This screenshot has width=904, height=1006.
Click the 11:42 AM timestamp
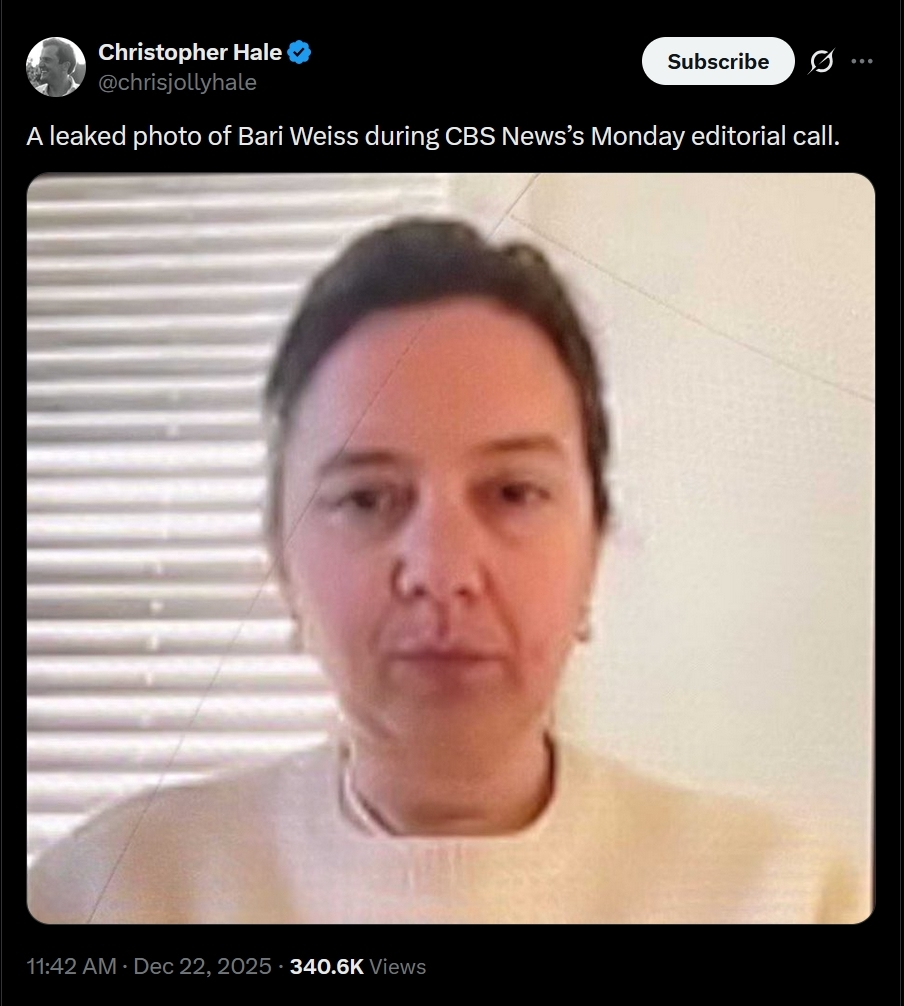pos(71,966)
